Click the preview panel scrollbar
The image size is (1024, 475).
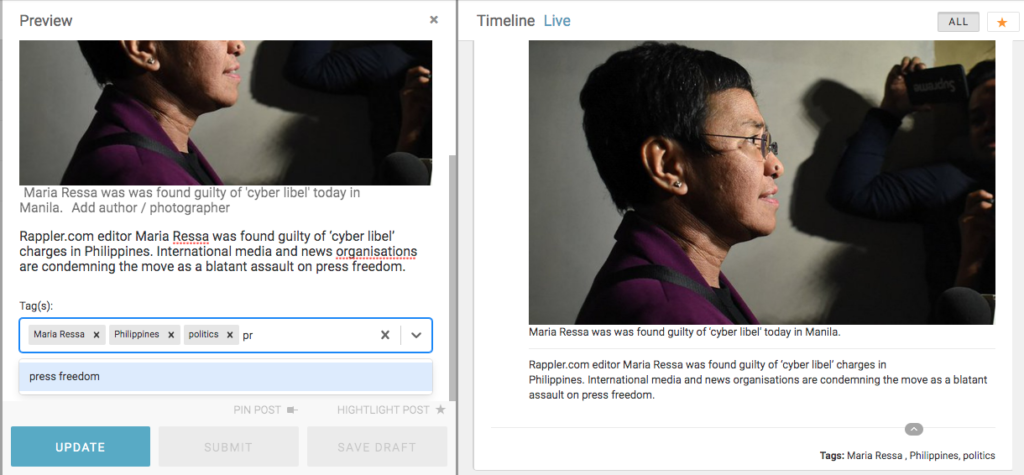tap(451, 274)
